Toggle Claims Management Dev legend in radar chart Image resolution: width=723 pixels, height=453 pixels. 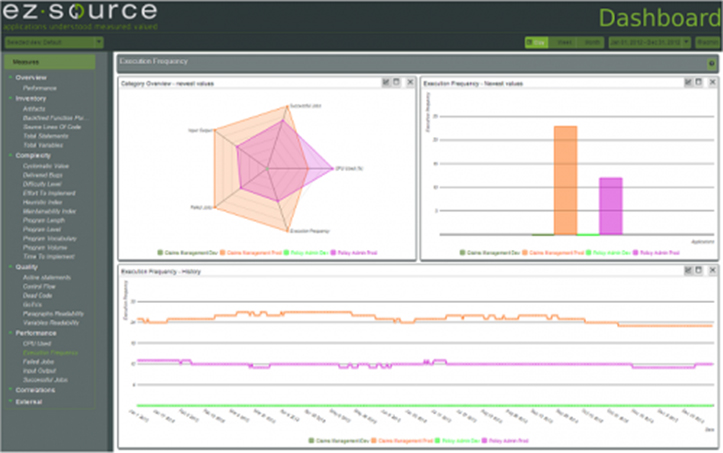(187, 253)
